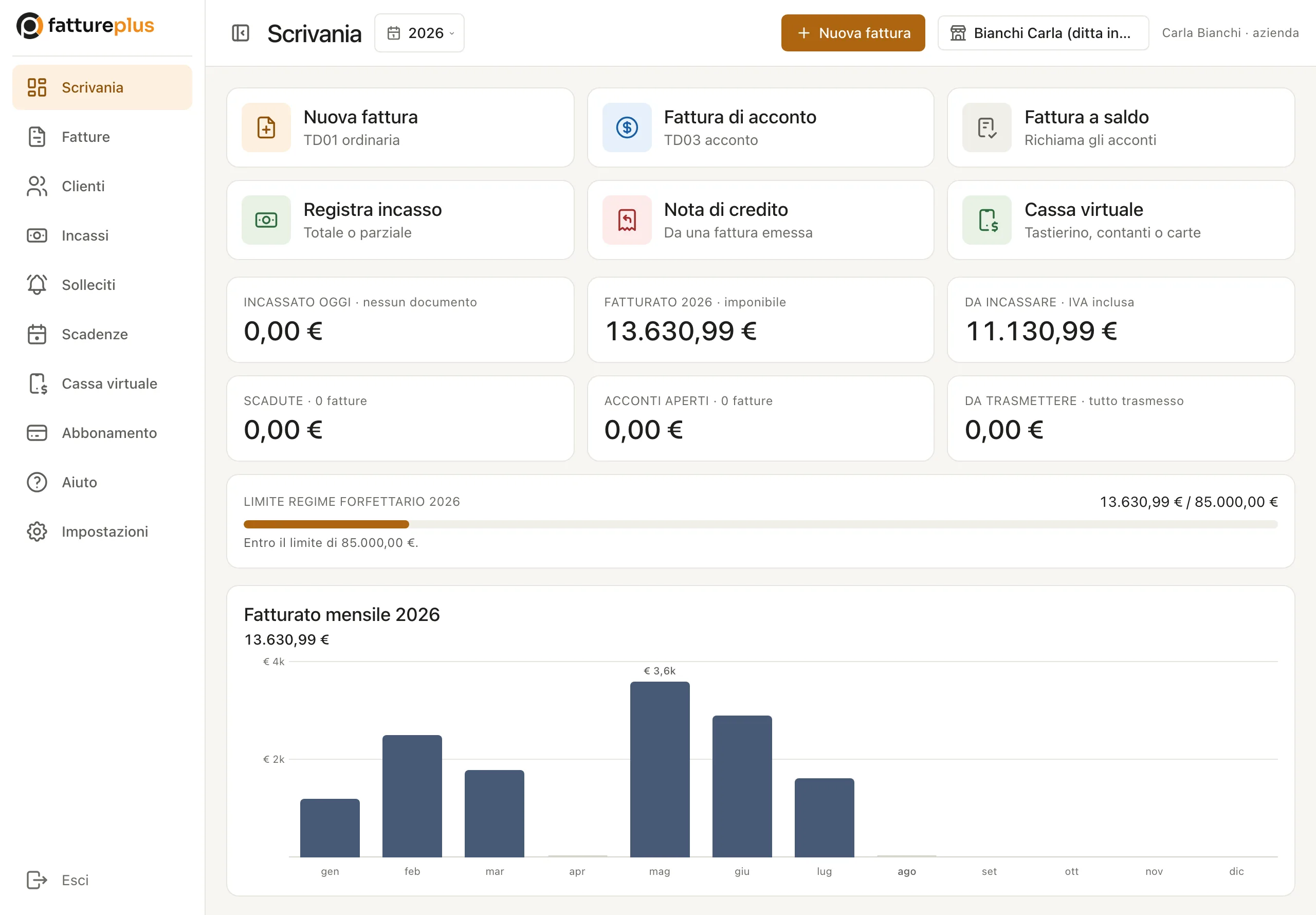Click the Esci logout icon
Viewport: 1316px width, 915px height.
(x=37, y=880)
